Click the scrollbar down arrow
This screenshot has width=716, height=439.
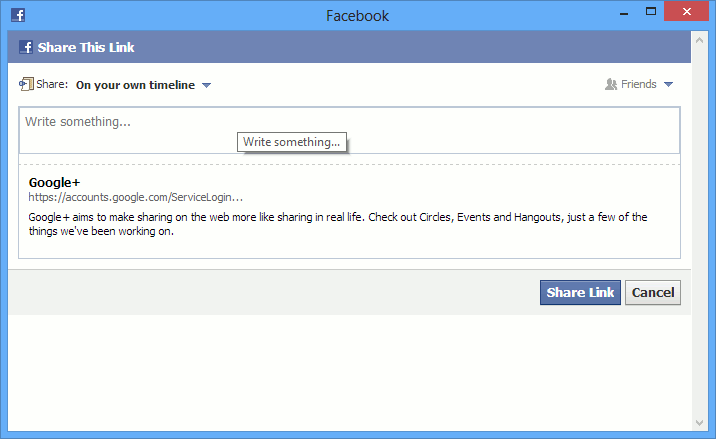point(699,423)
